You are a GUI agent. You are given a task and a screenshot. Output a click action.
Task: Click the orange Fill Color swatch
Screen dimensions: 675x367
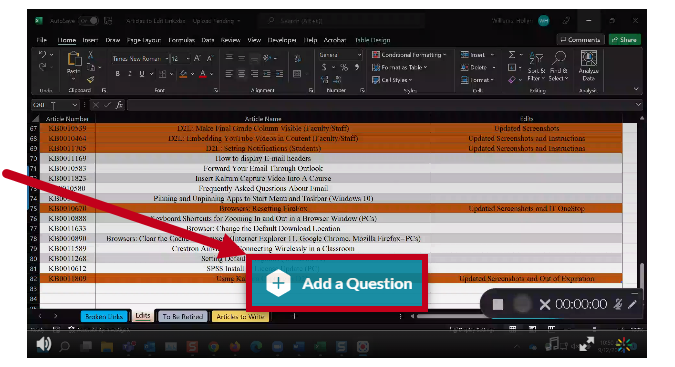183,74
